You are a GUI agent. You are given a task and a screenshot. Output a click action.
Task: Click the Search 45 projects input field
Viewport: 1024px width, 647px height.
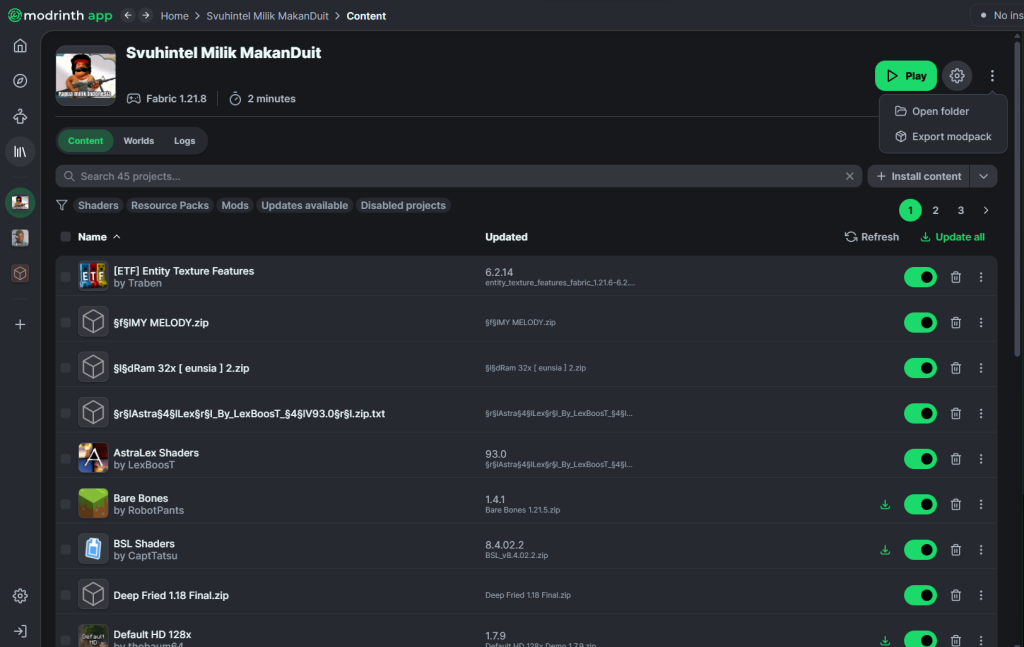pos(450,176)
